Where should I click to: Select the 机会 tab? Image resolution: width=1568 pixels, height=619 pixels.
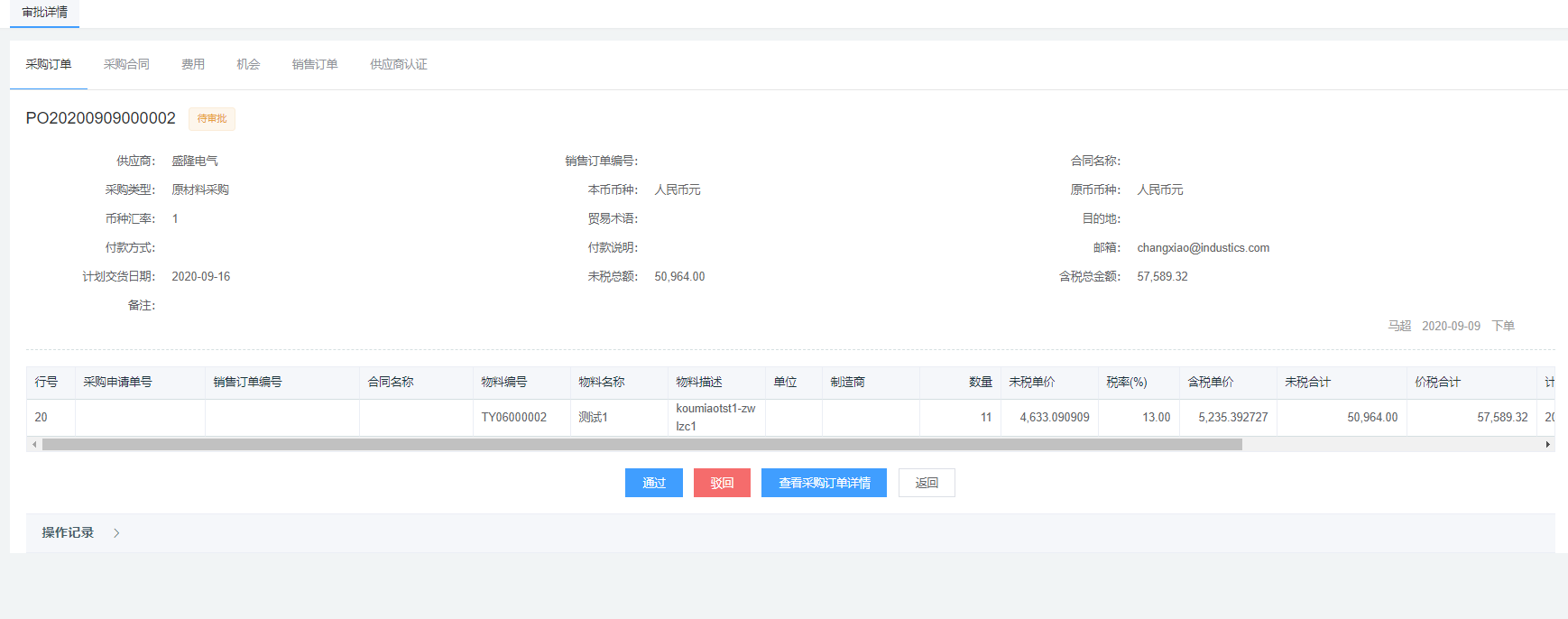pos(248,65)
